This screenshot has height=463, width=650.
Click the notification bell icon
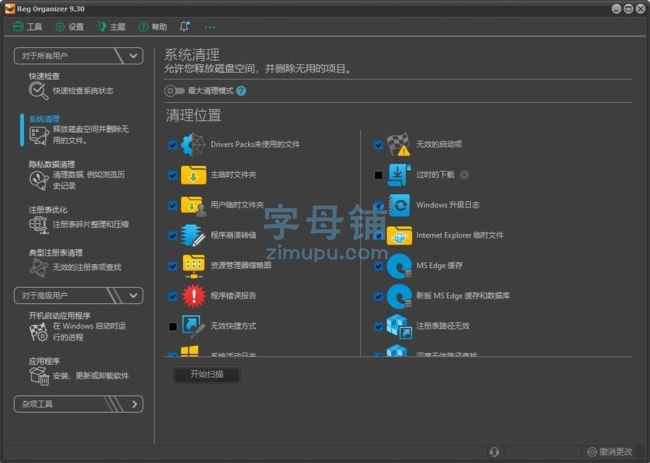(x=184, y=27)
